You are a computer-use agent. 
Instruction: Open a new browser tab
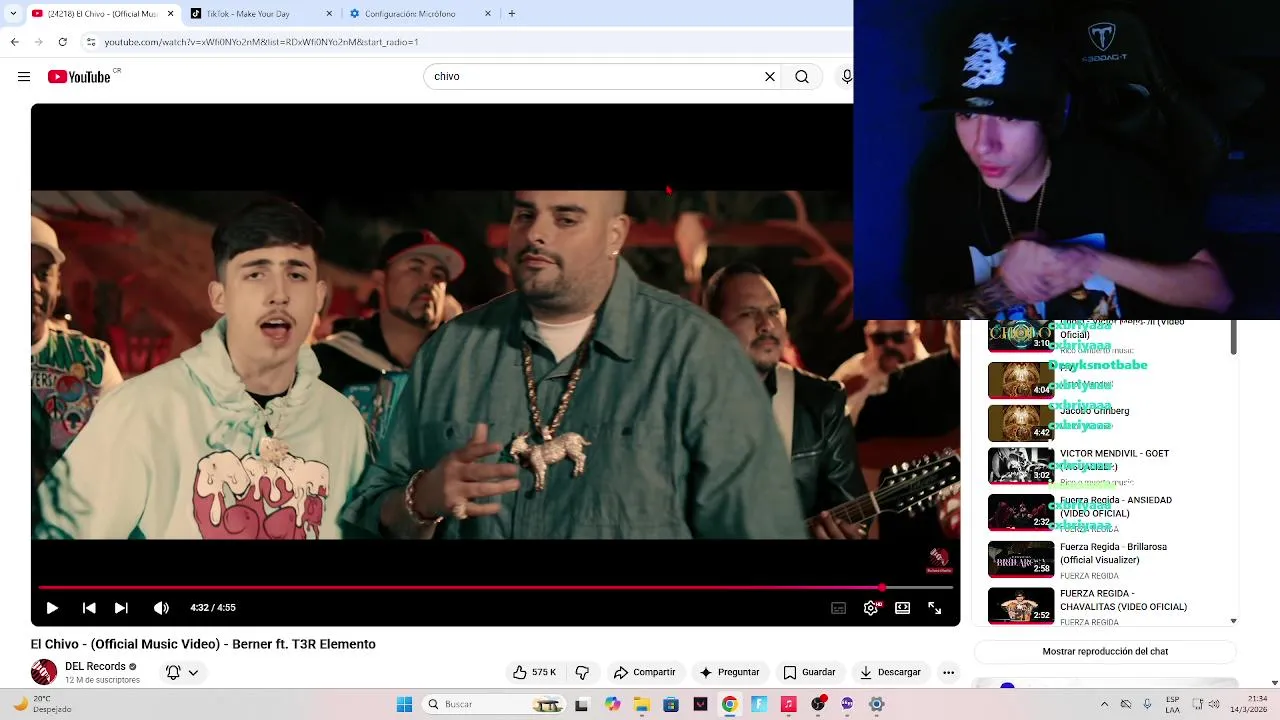point(512,14)
